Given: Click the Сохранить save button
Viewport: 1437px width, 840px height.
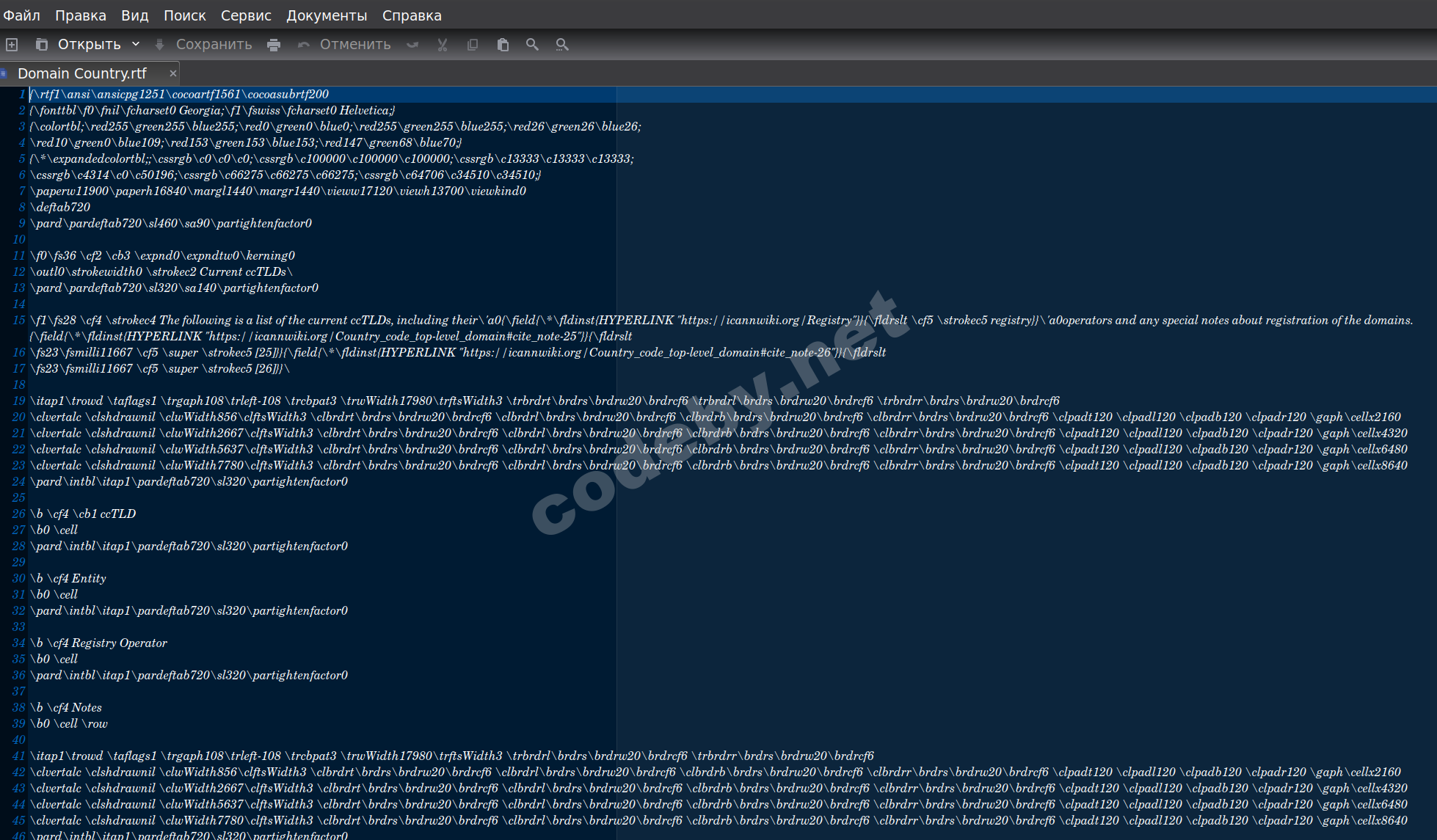Looking at the screenshot, I should tap(203, 45).
